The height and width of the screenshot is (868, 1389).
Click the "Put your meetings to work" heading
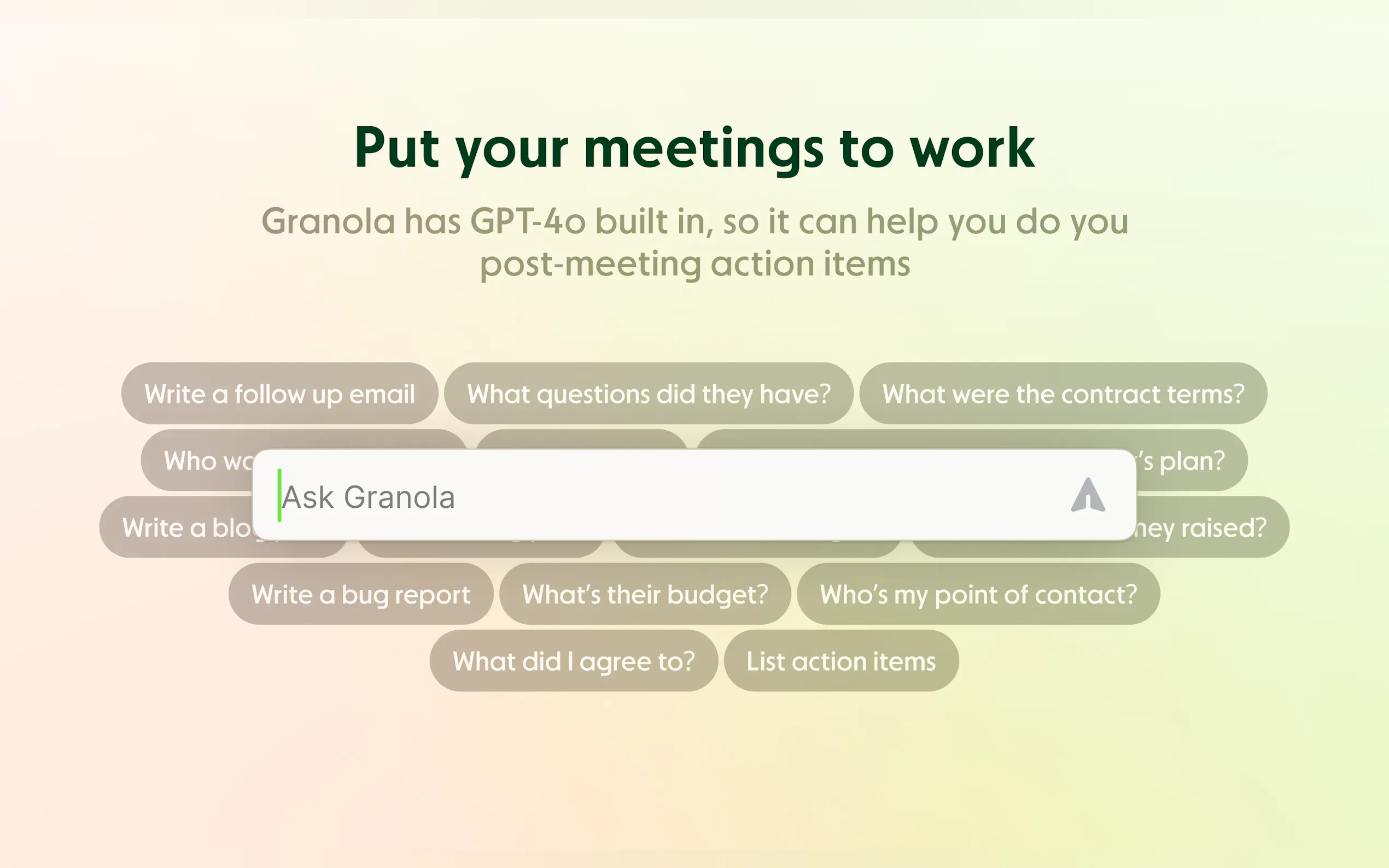coord(694,148)
